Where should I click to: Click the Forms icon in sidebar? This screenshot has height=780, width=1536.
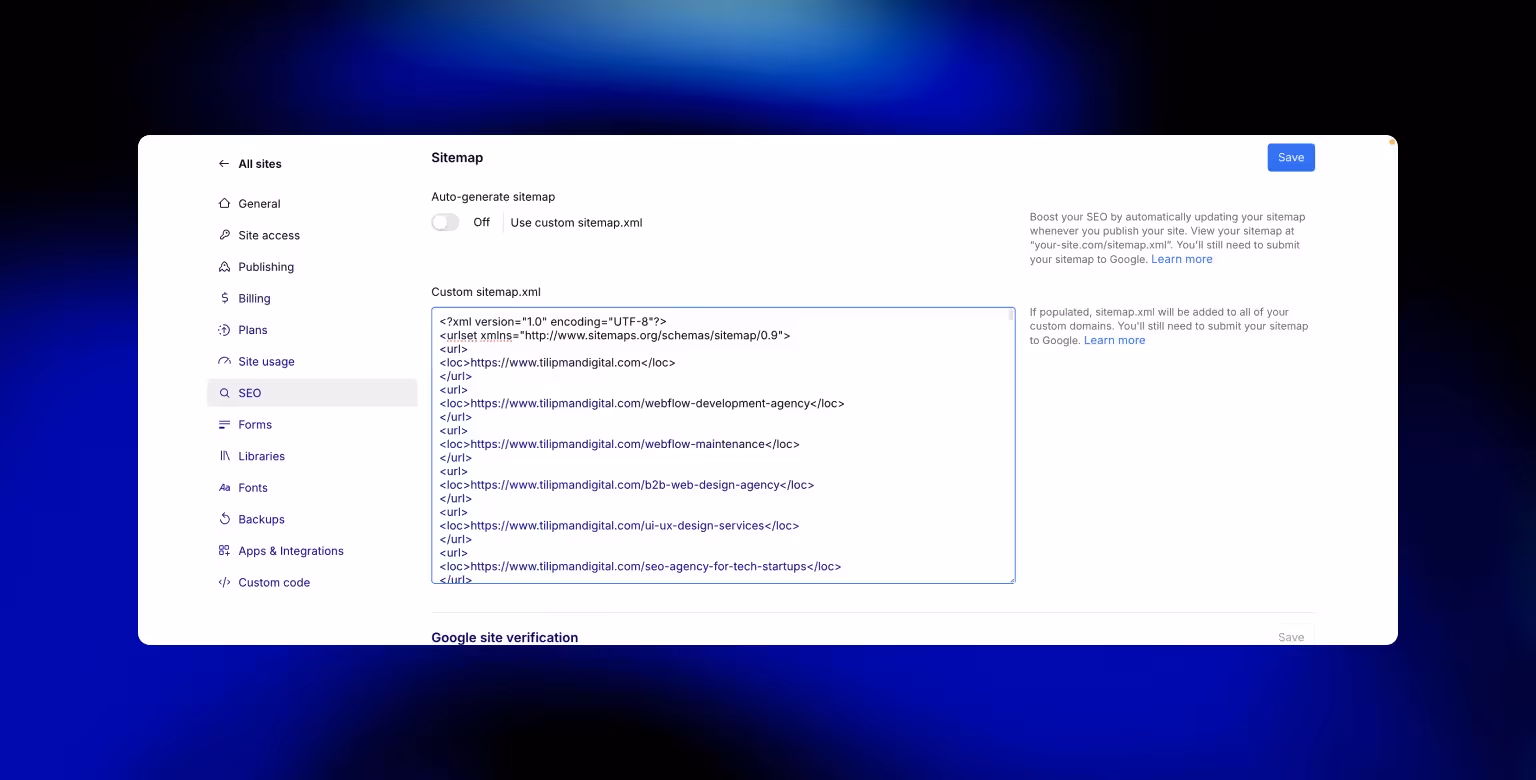click(224, 425)
